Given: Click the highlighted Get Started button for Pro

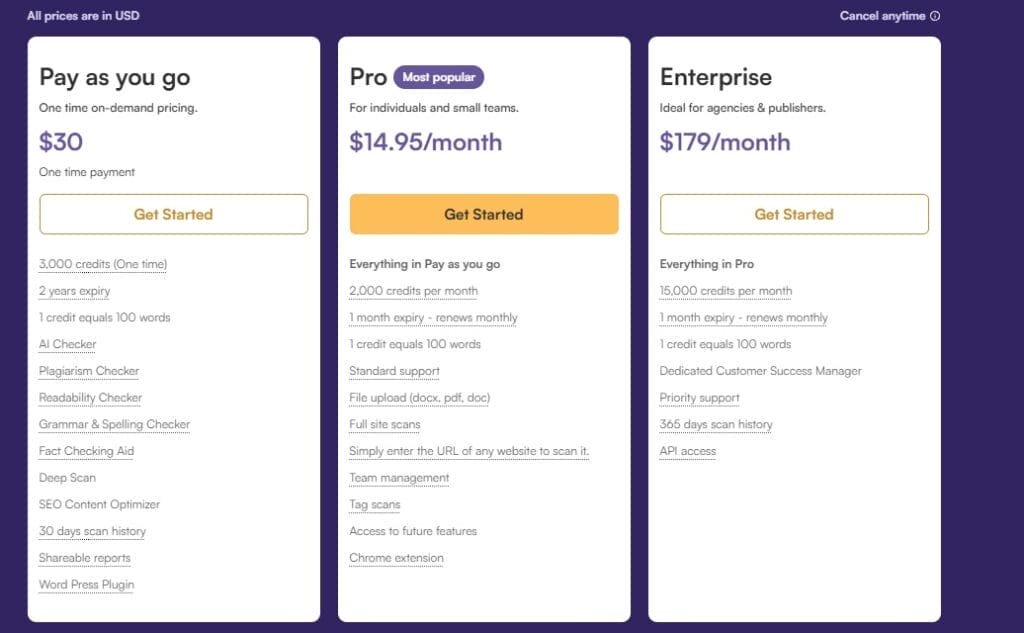Looking at the screenshot, I should (x=484, y=214).
